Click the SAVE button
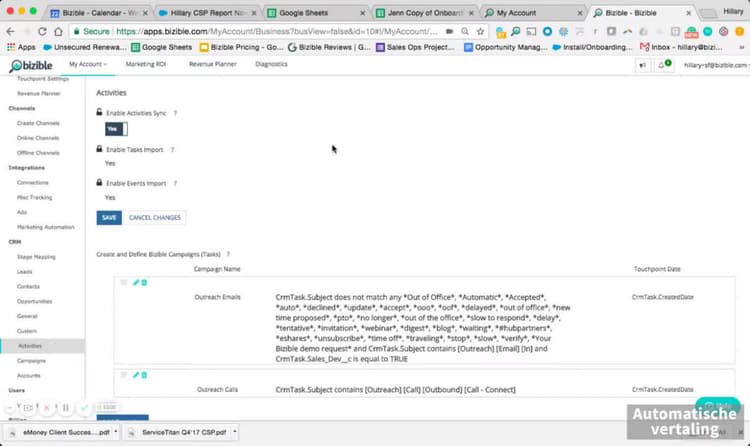The width and height of the screenshot is (750, 446). (109, 218)
